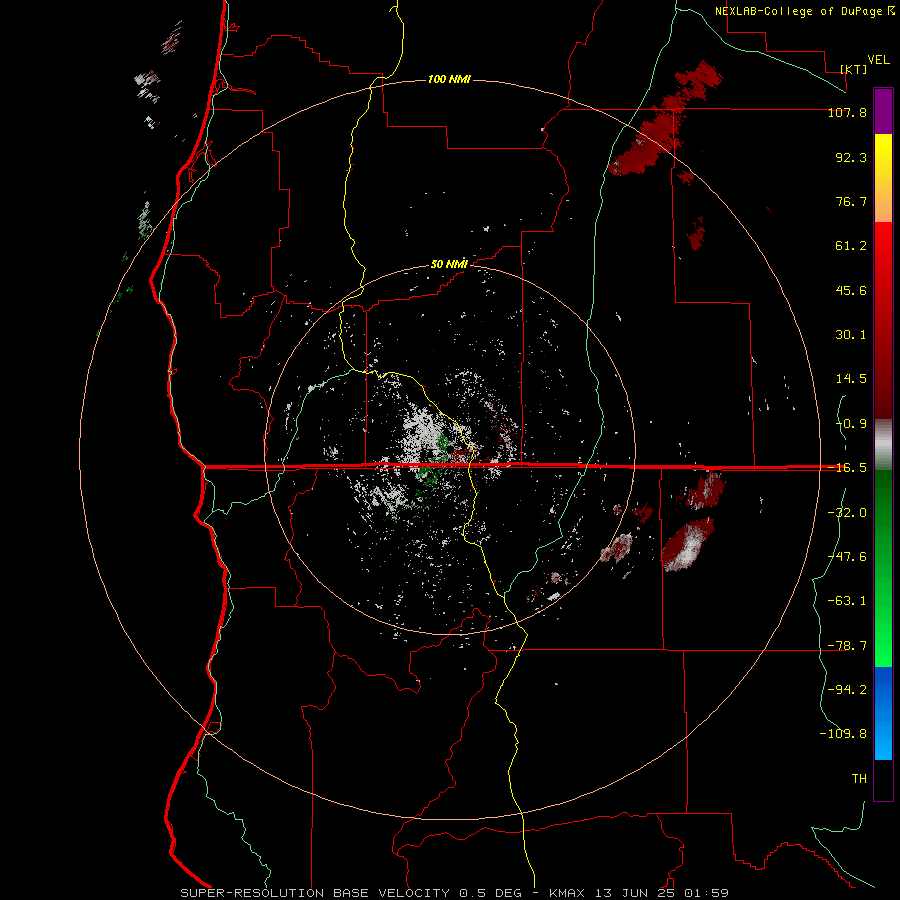Image resolution: width=900 pixels, height=900 pixels.
Task: Select the -63.1 velocity scale value
Action: (x=847, y=601)
